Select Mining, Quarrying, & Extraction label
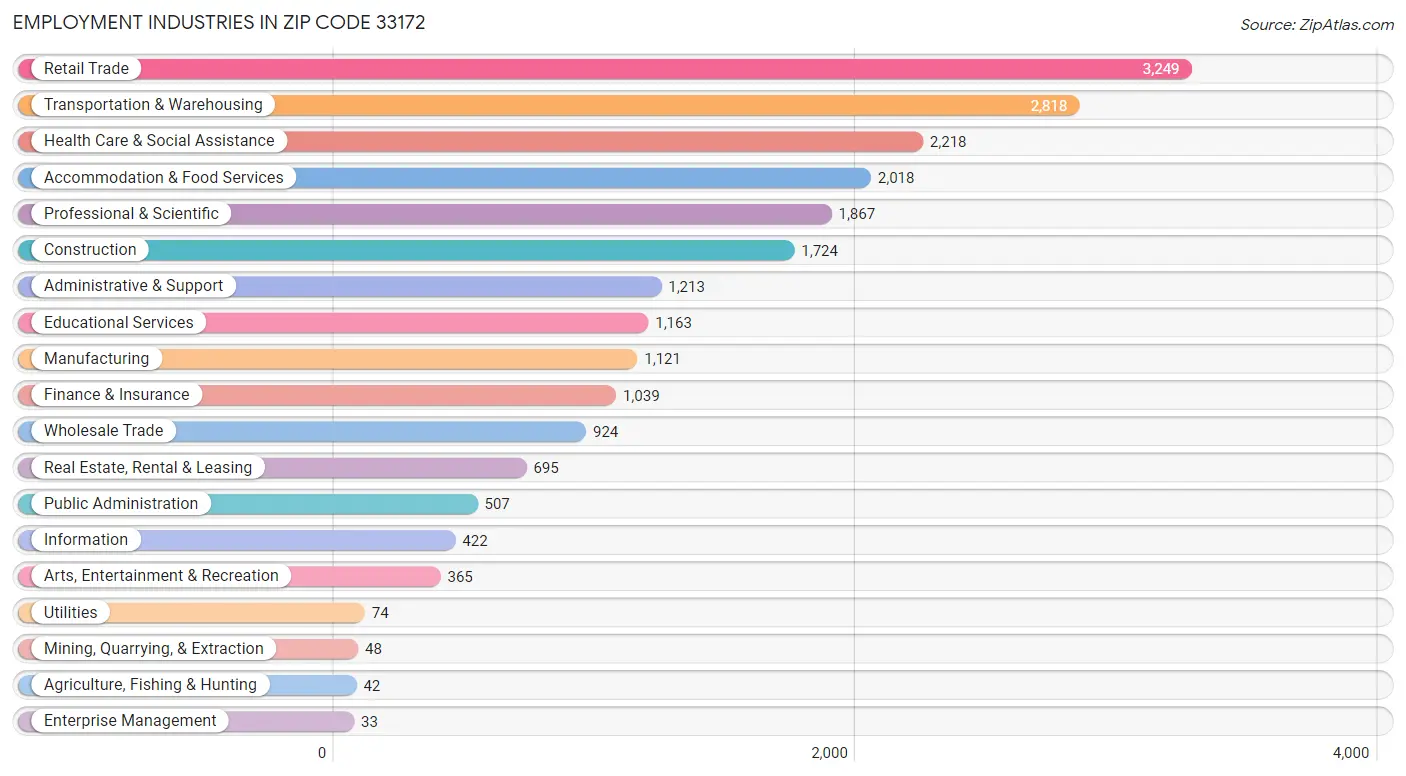 (154, 649)
